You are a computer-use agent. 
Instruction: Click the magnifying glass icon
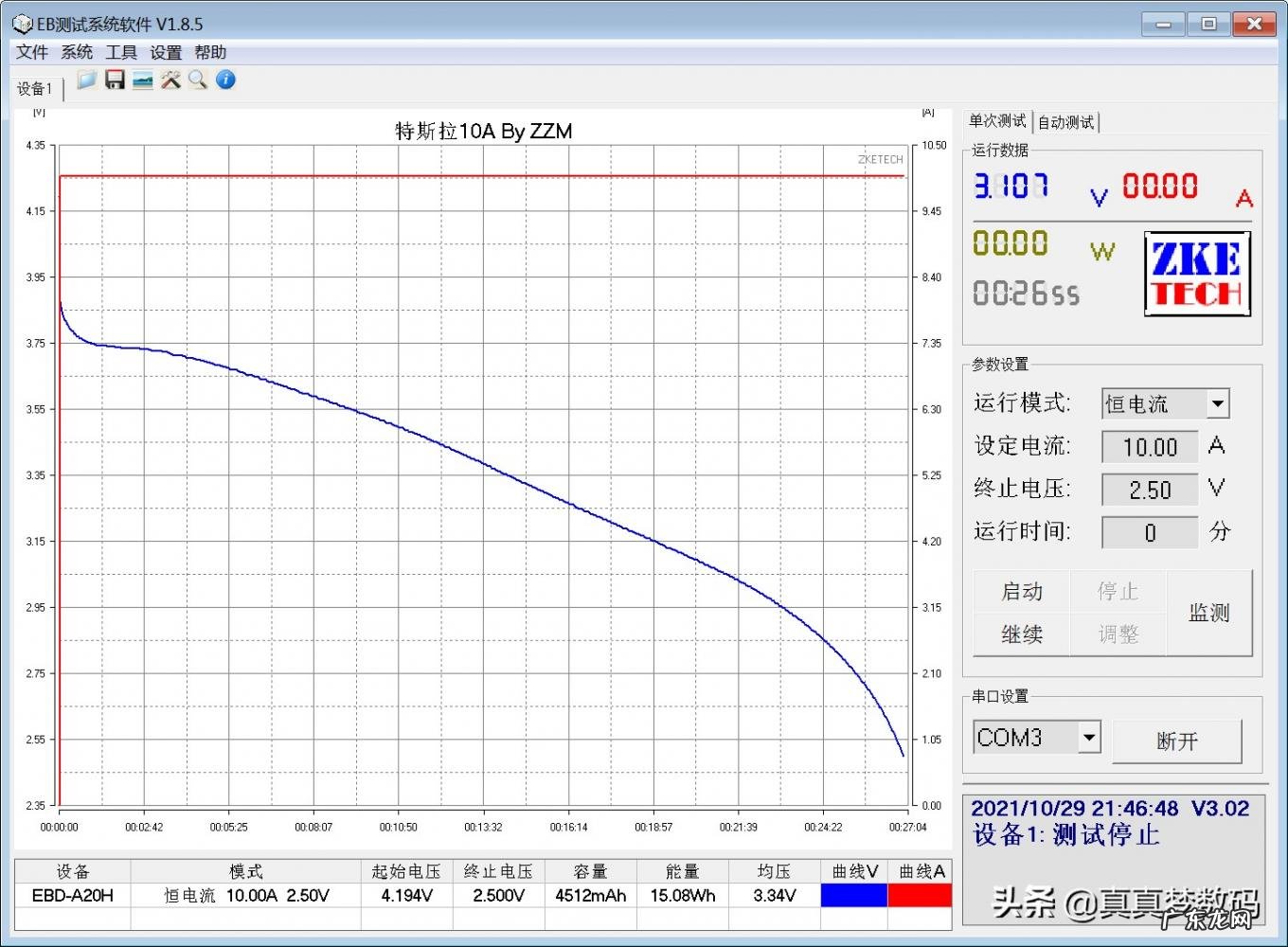(x=198, y=80)
